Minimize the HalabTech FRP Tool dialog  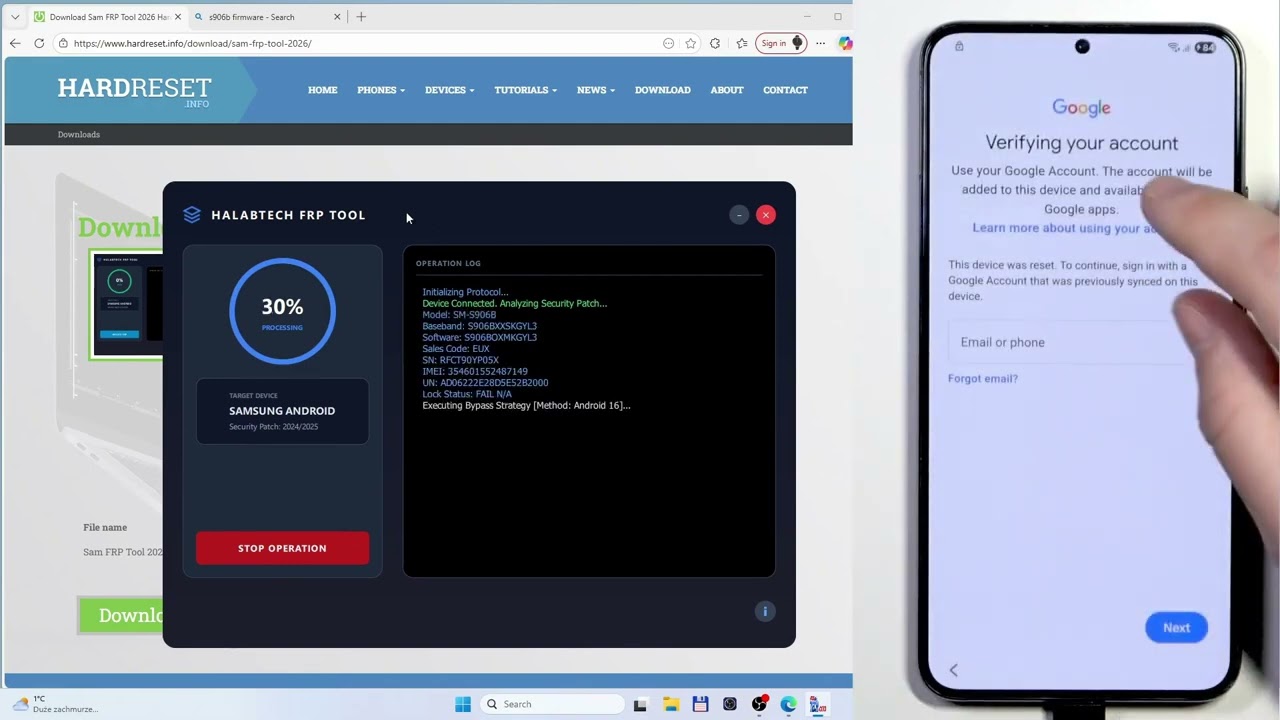739,215
